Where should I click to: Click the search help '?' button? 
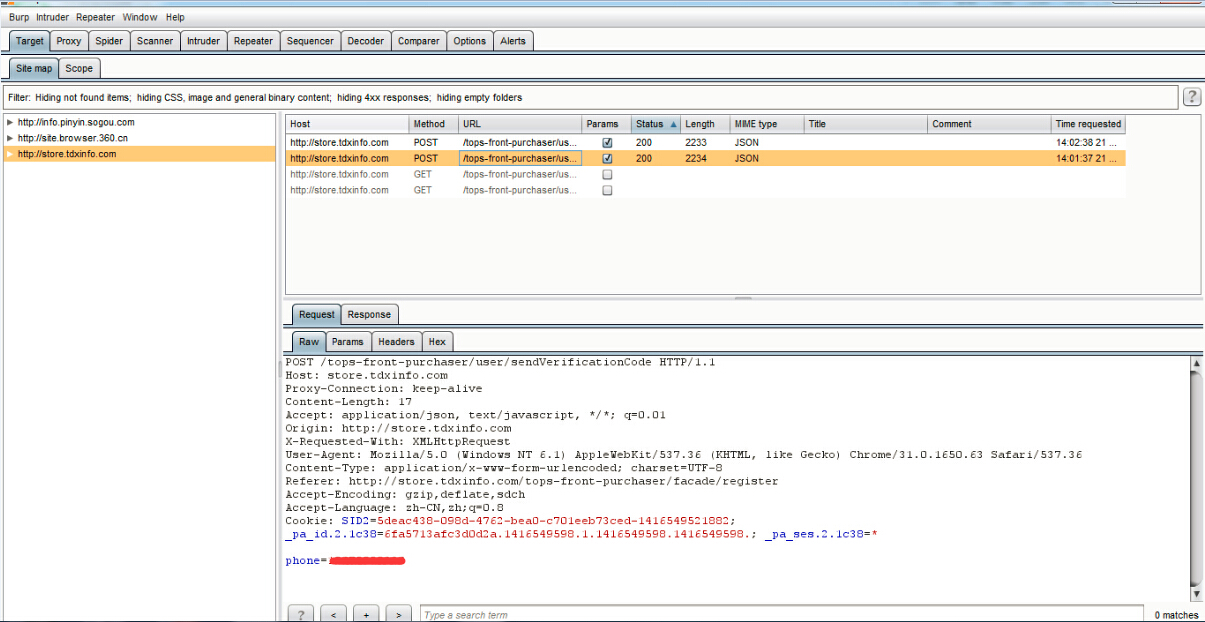[301, 614]
